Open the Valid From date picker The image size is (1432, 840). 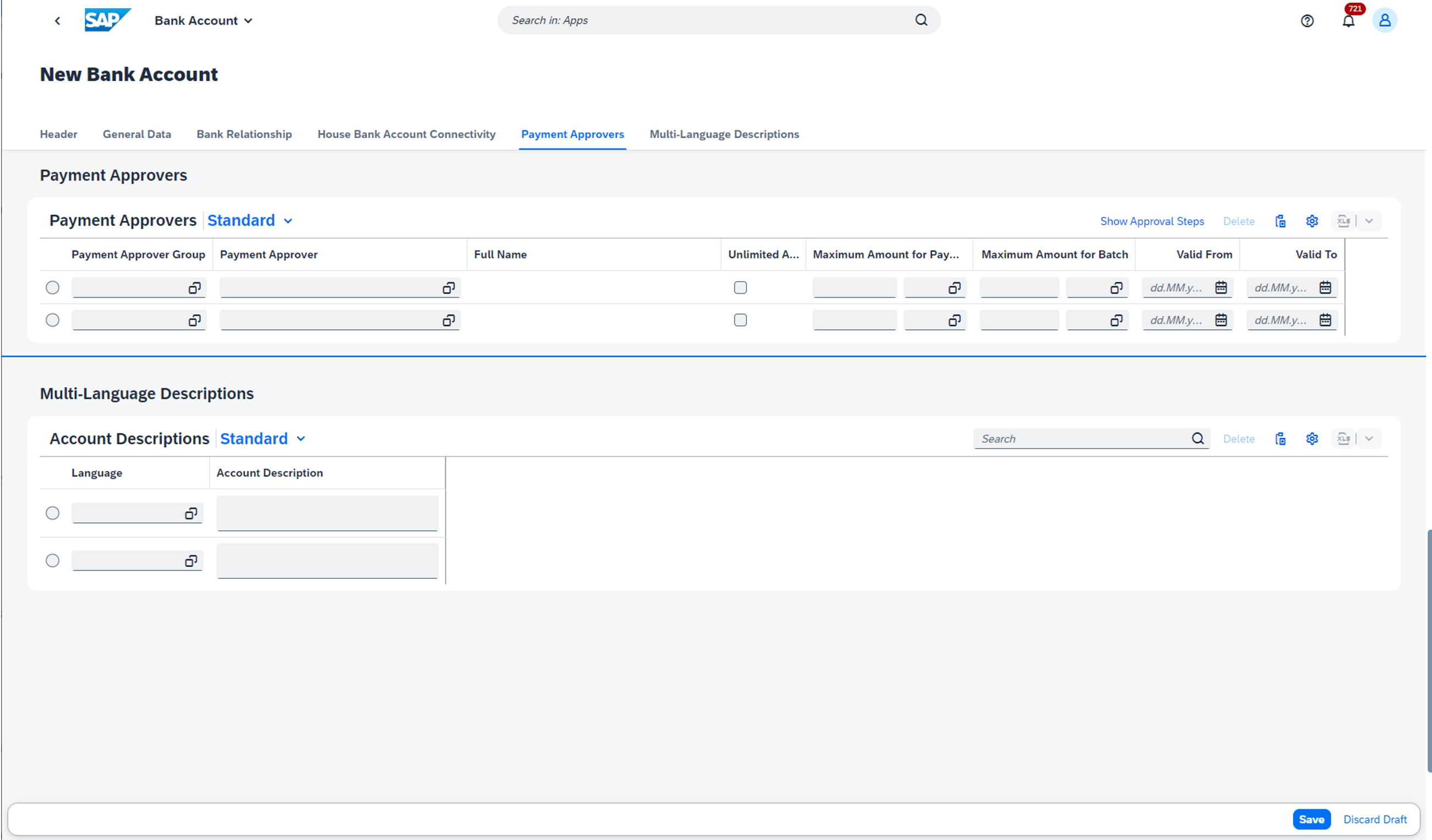tap(1222, 287)
